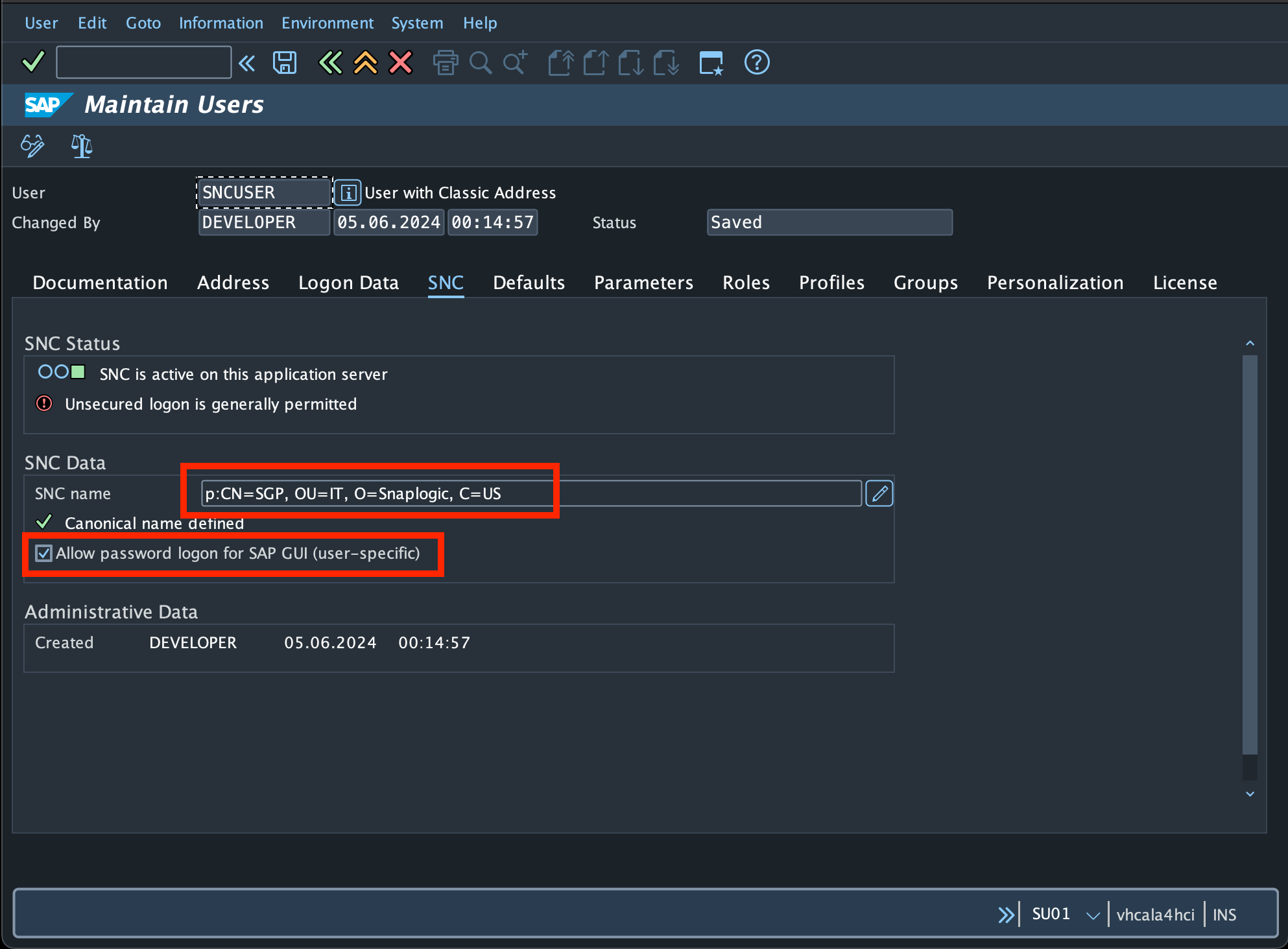Image resolution: width=1288 pixels, height=949 pixels.
Task: Collapse command field with double chevron
Action: [x=247, y=63]
